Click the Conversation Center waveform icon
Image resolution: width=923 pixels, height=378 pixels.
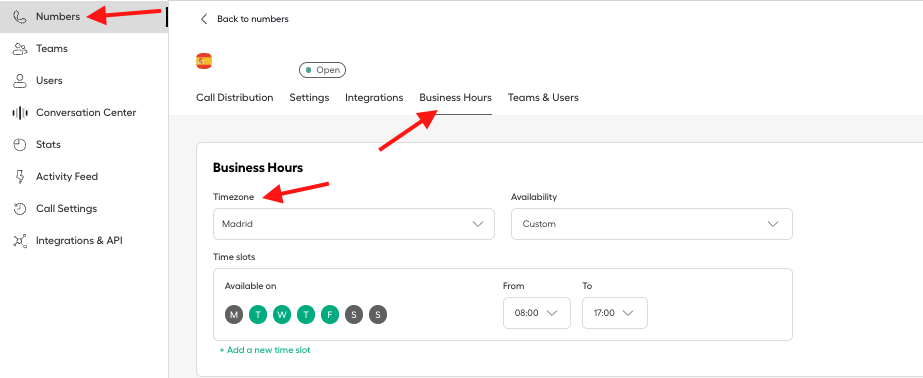click(20, 112)
